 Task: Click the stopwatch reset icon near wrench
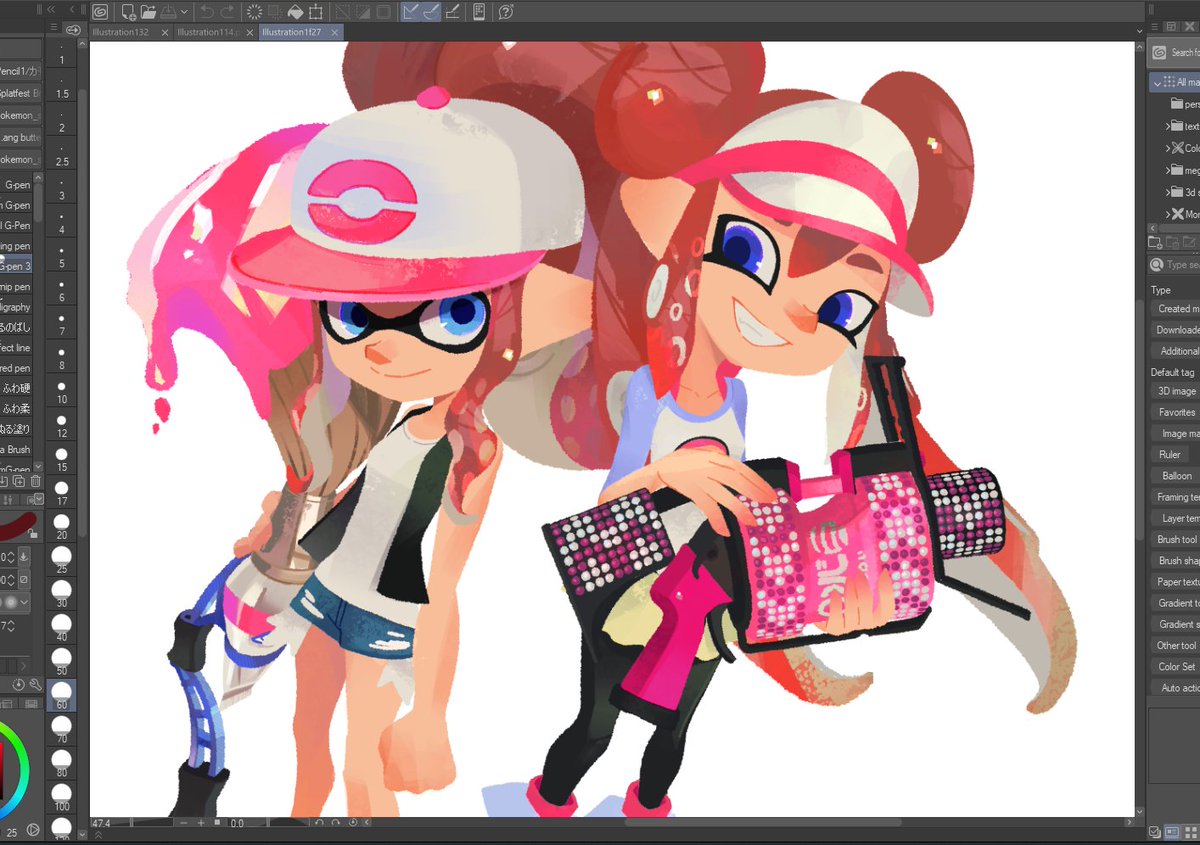pyautogui.click(x=19, y=685)
